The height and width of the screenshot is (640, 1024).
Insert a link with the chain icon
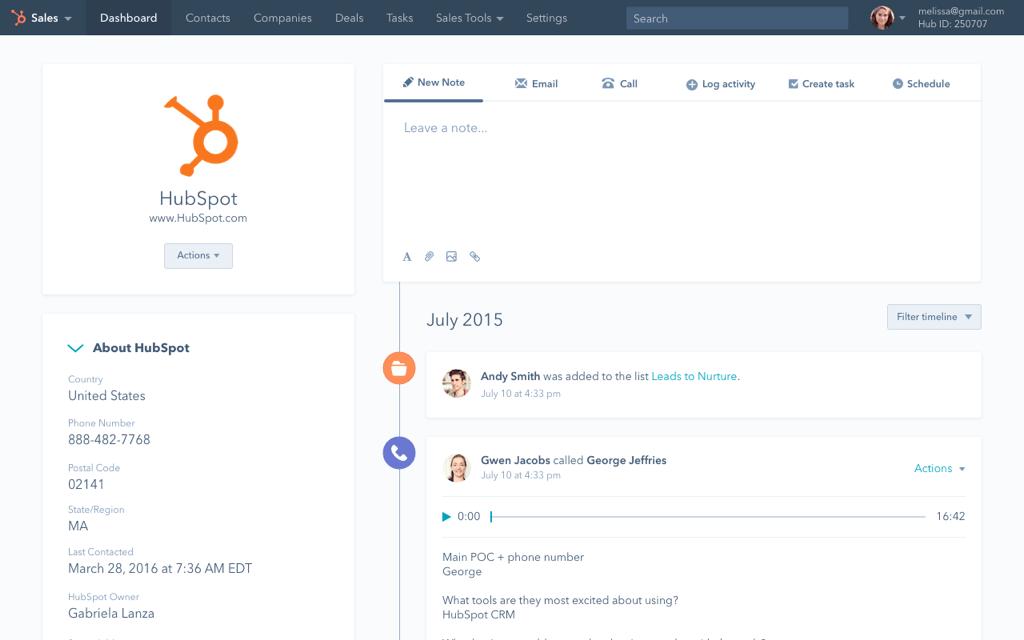(x=475, y=257)
